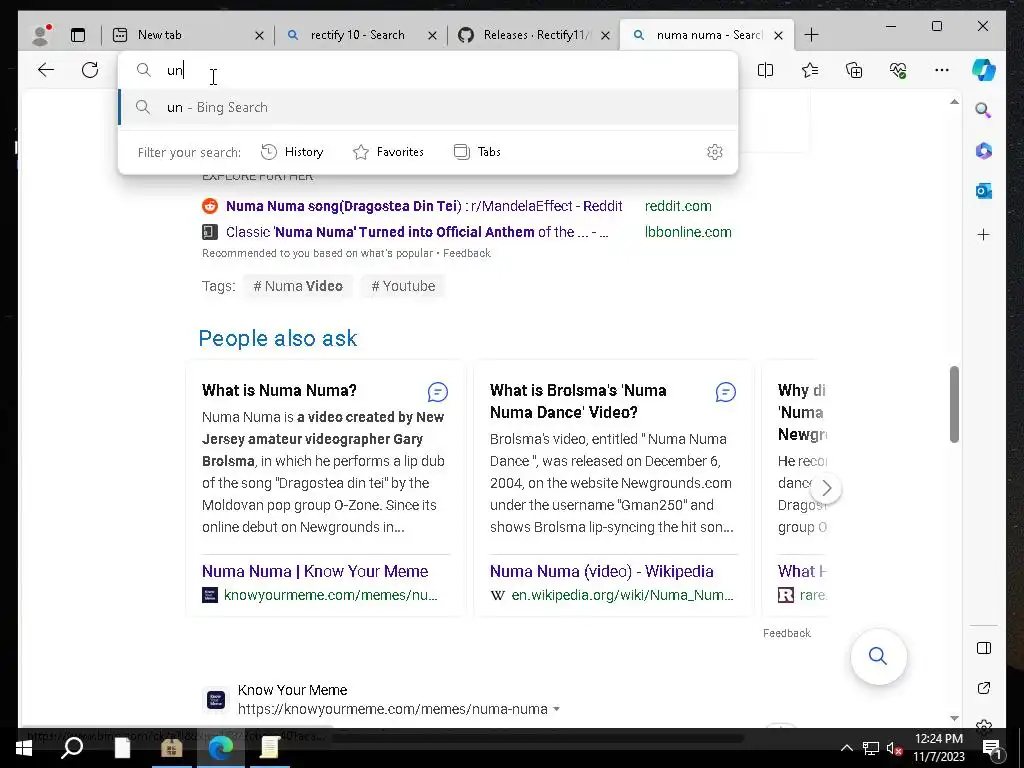Viewport: 1024px width, 768px height.
Task: Add a sidebar app with plus icon
Action: [984, 234]
